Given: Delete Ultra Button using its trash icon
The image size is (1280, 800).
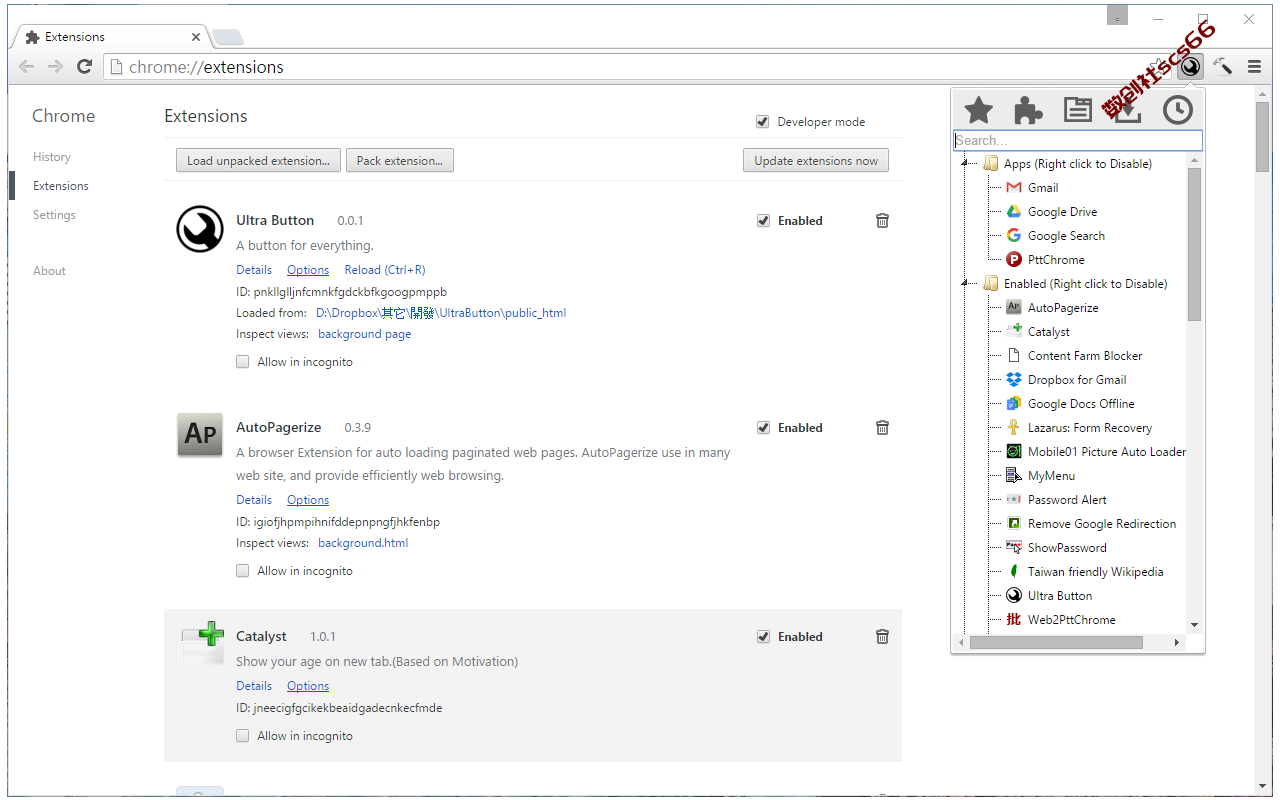Looking at the screenshot, I should 882,220.
